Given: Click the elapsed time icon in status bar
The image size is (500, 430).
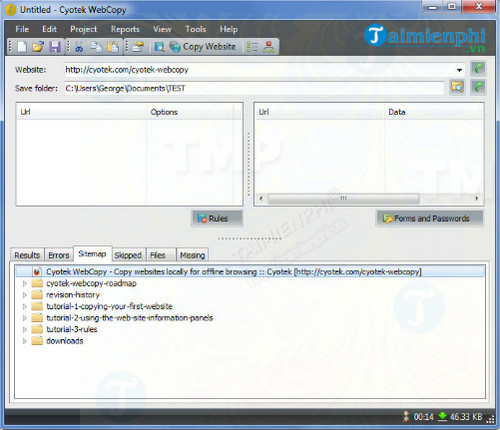Looking at the screenshot, I should point(406,416).
